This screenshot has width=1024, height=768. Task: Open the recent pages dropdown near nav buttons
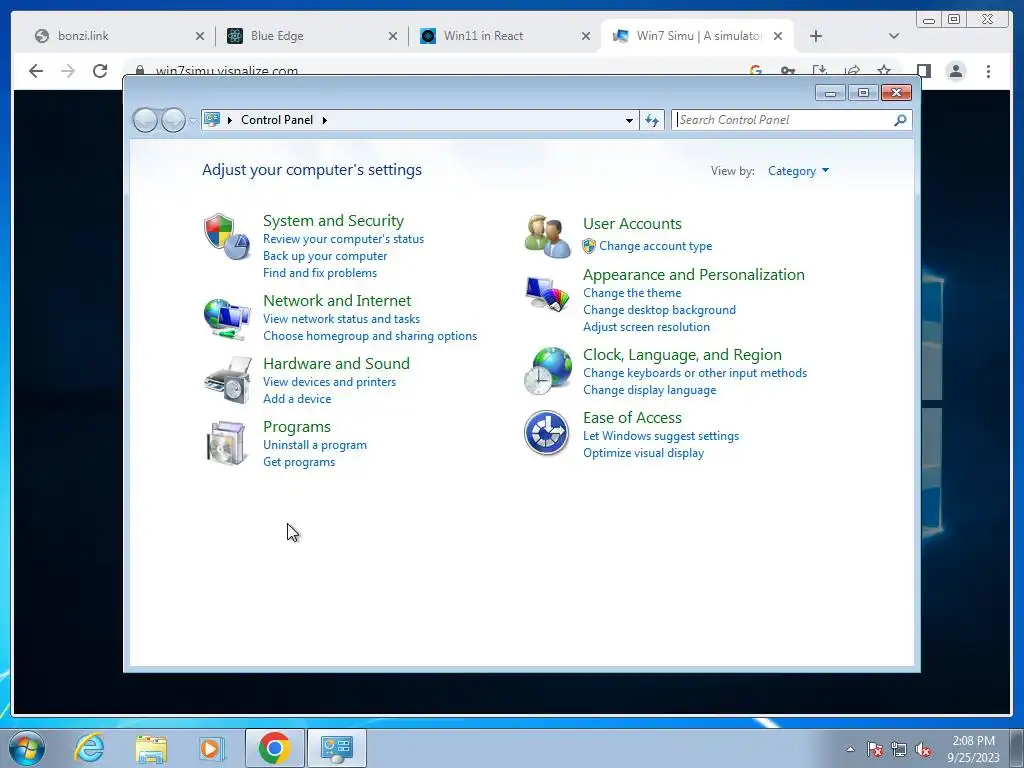[193, 120]
